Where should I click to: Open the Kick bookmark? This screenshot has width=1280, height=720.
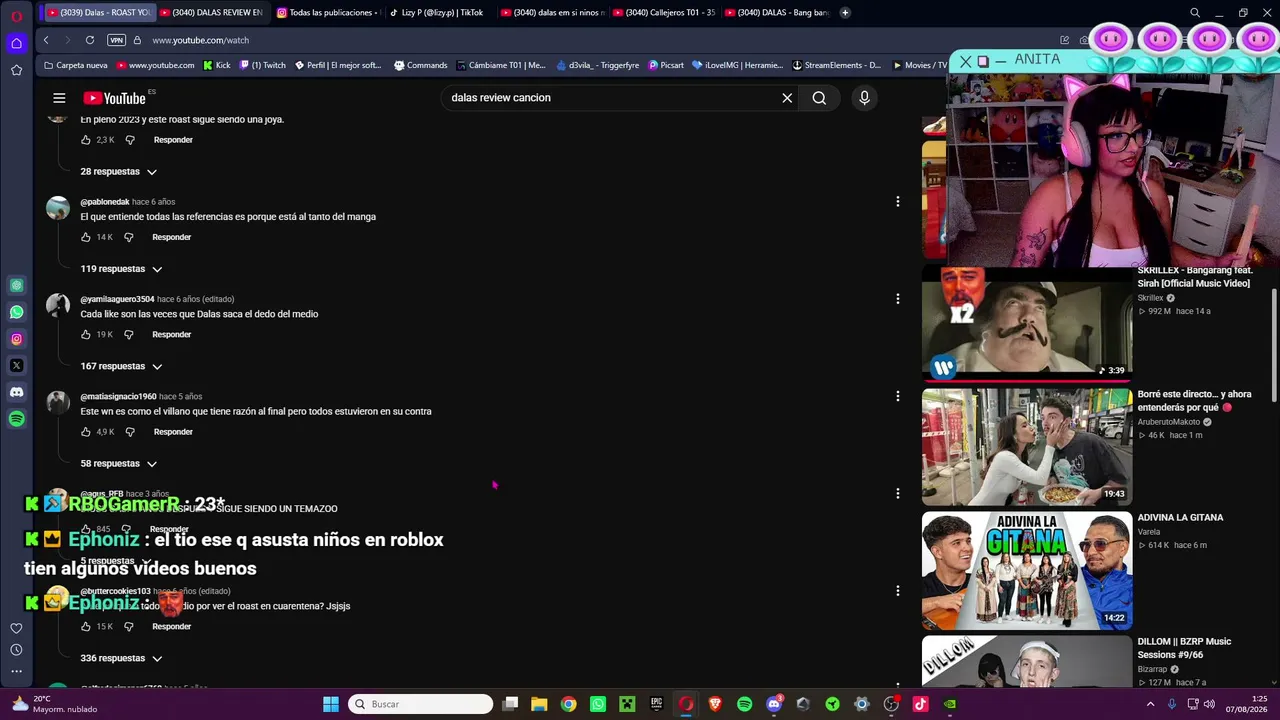click(217, 65)
